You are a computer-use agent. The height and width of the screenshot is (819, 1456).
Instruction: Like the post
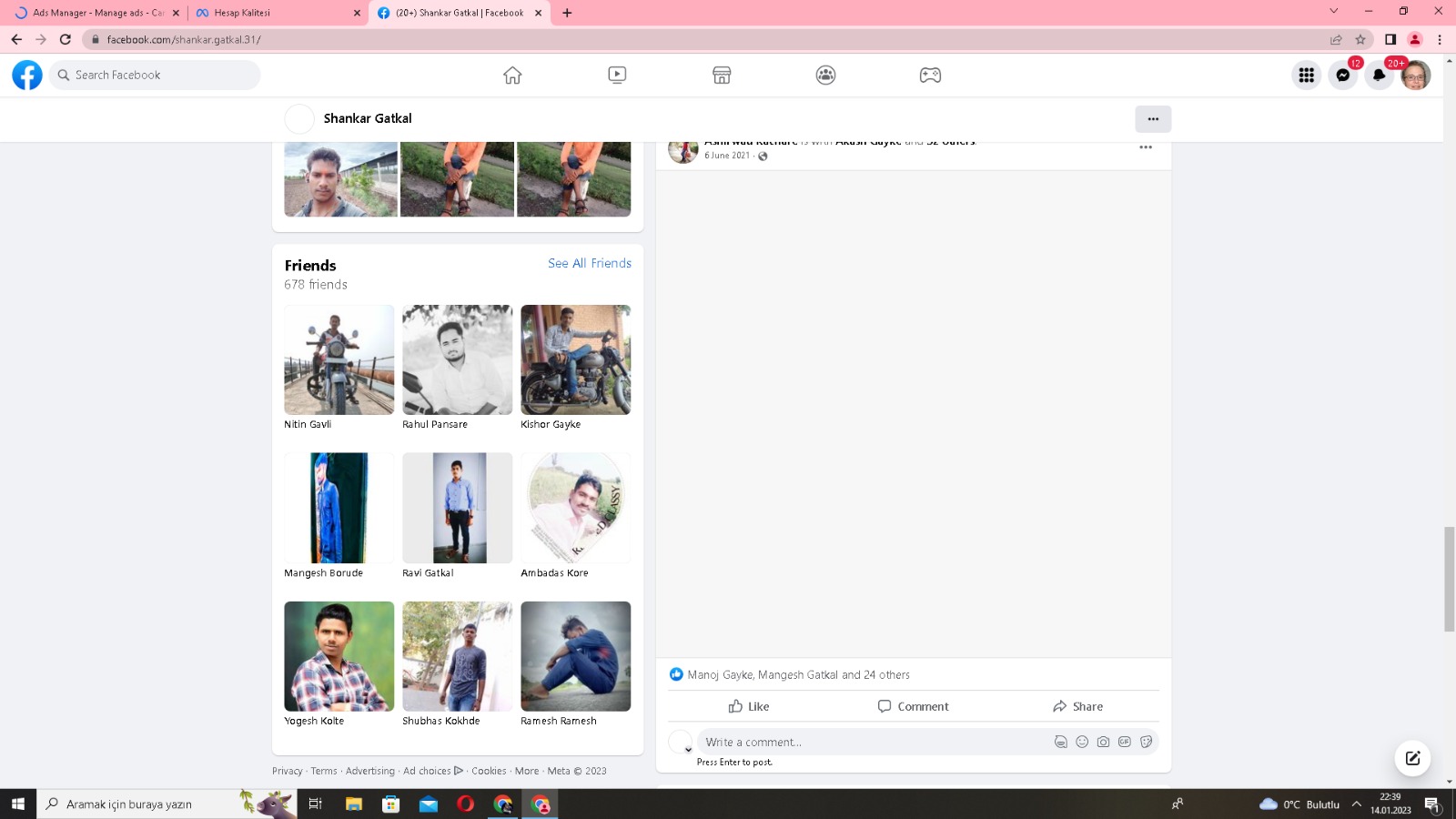(749, 706)
